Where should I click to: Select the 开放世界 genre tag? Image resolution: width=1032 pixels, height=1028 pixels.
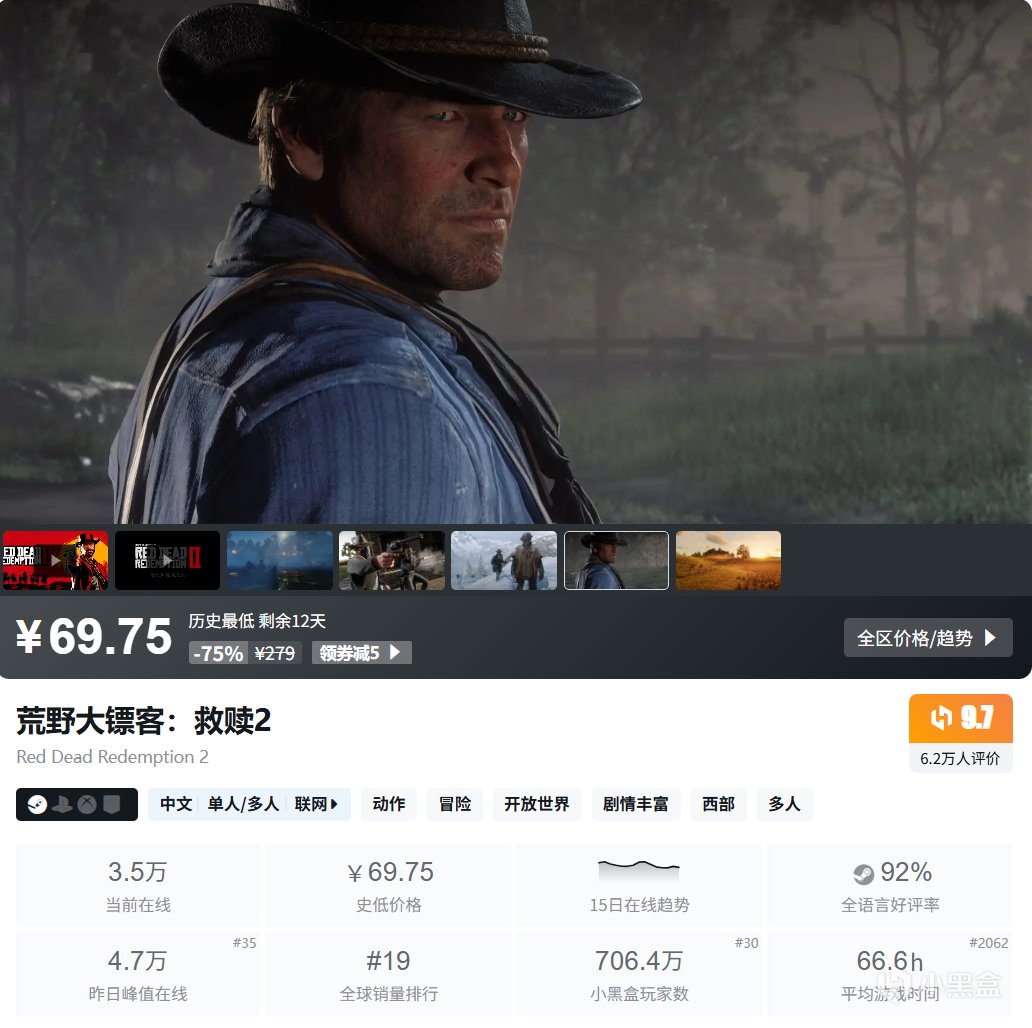pos(536,804)
